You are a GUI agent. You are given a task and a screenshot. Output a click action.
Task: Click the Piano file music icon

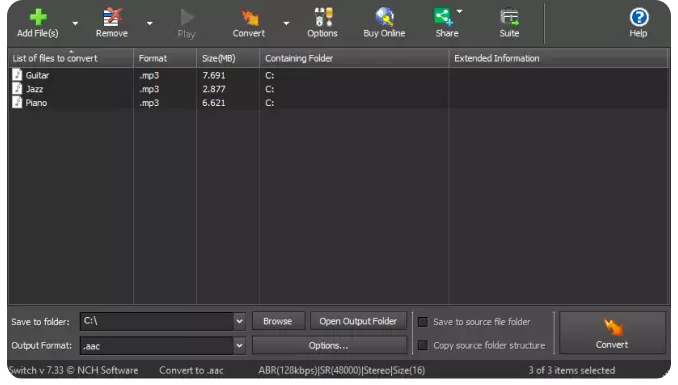17,103
